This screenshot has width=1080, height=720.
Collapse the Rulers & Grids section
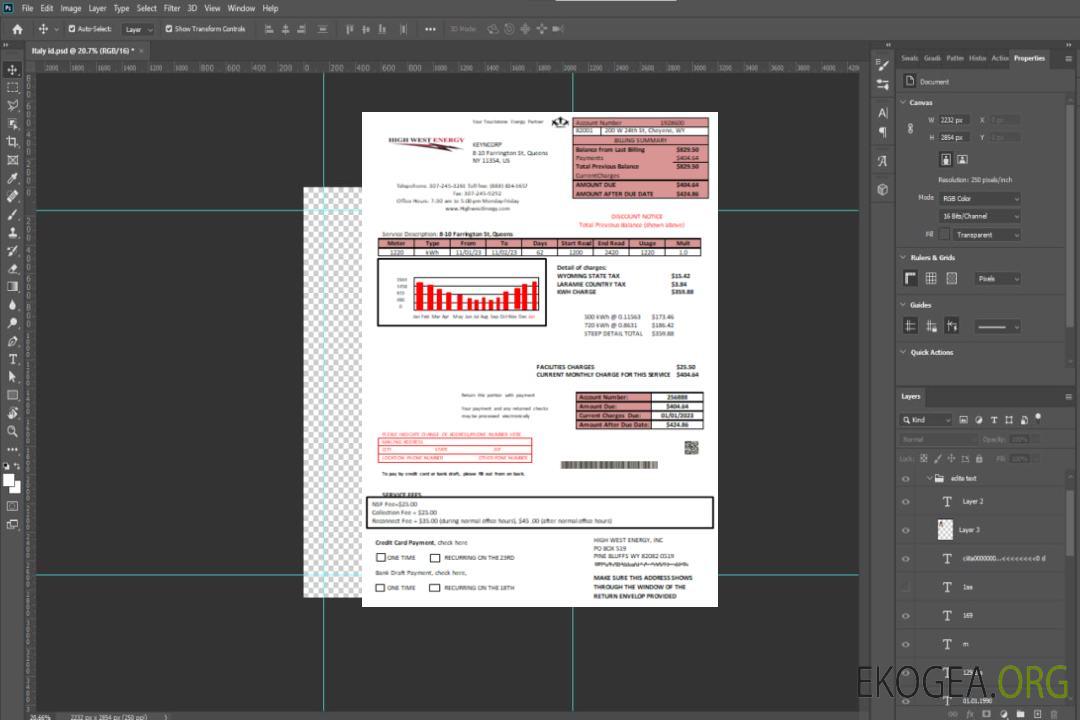point(904,258)
